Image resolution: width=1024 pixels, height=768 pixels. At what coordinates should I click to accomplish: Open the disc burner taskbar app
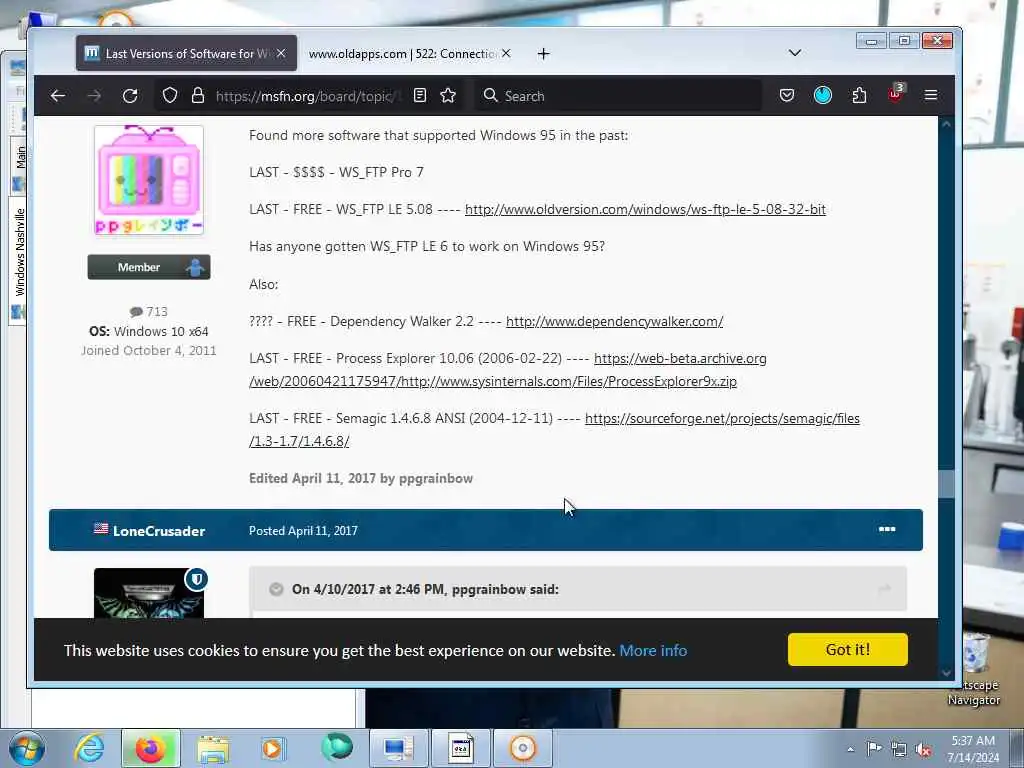522,748
